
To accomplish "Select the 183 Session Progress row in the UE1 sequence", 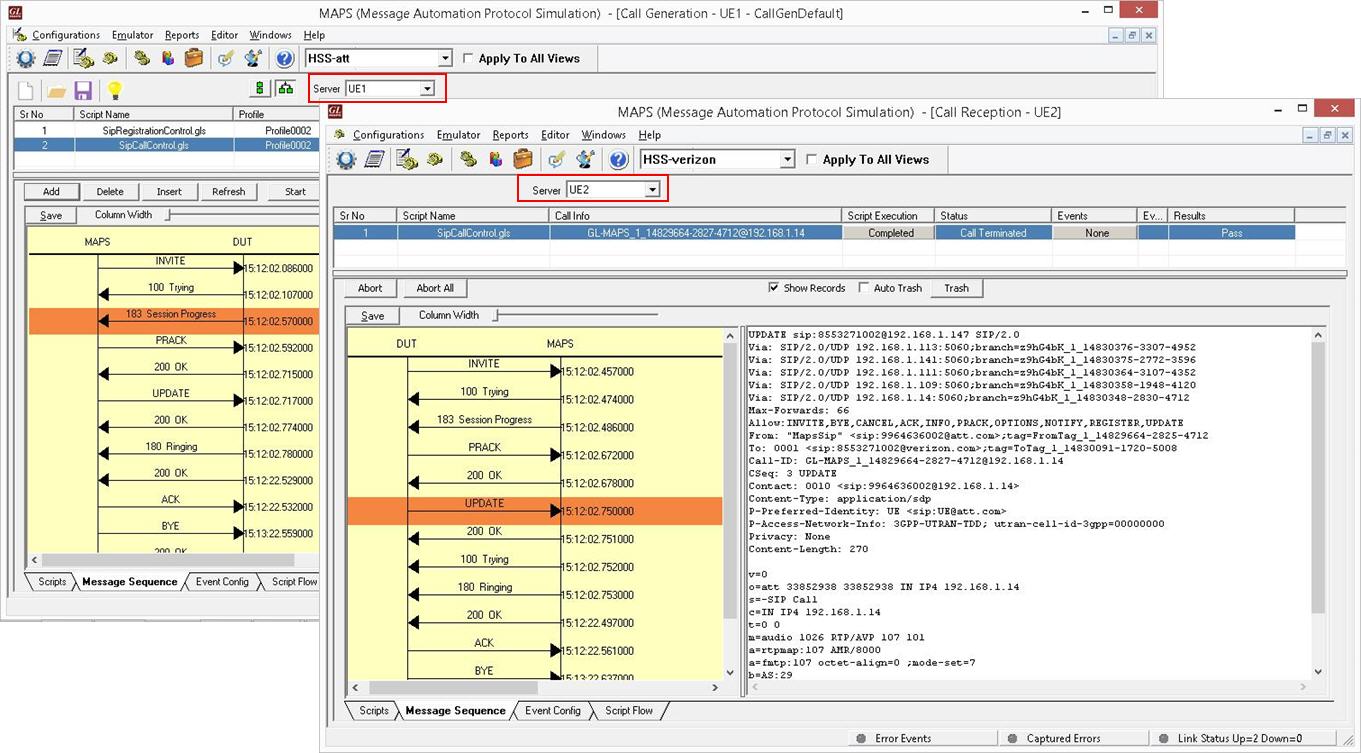I will [x=174, y=321].
